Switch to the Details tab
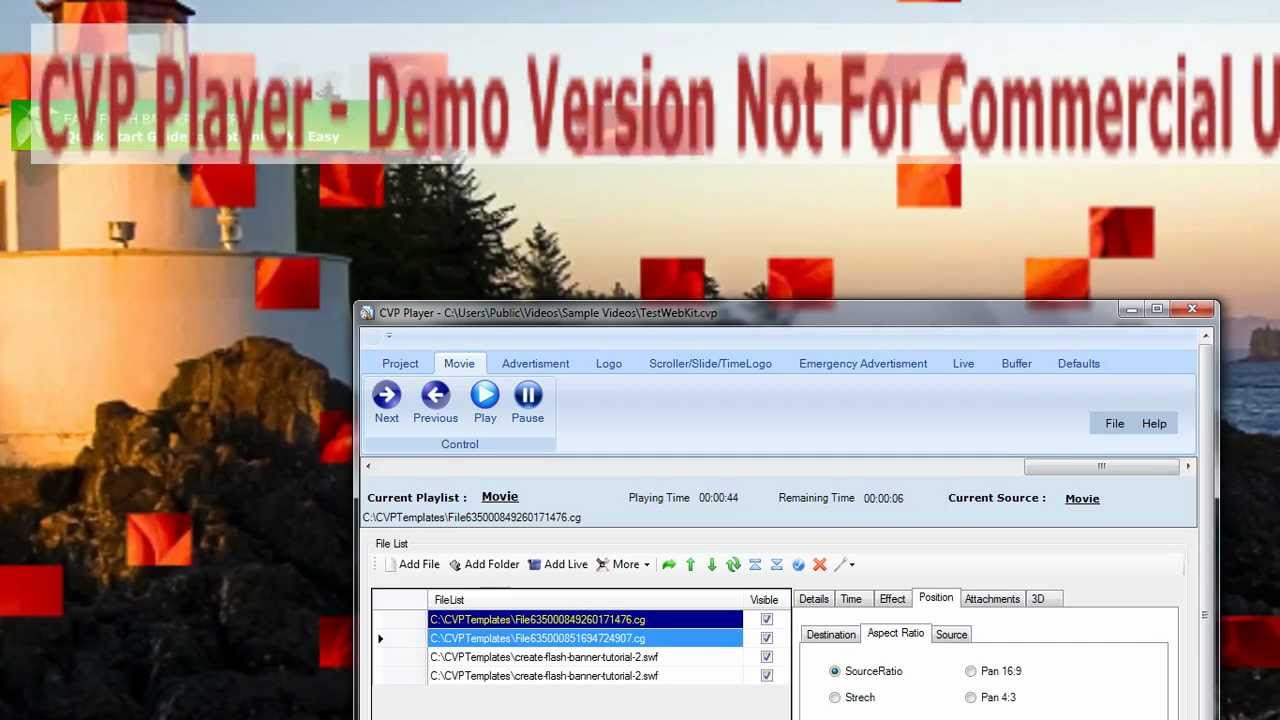The height and width of the screenshot is (720, 1280). pos(813,599)
